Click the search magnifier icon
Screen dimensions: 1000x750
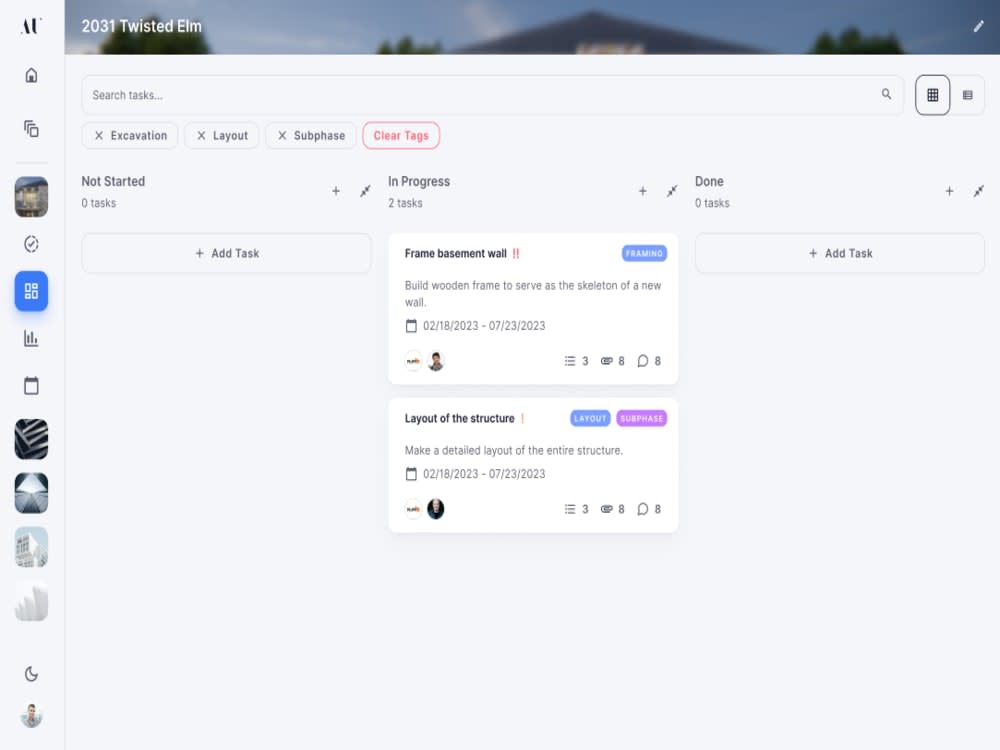886,94
